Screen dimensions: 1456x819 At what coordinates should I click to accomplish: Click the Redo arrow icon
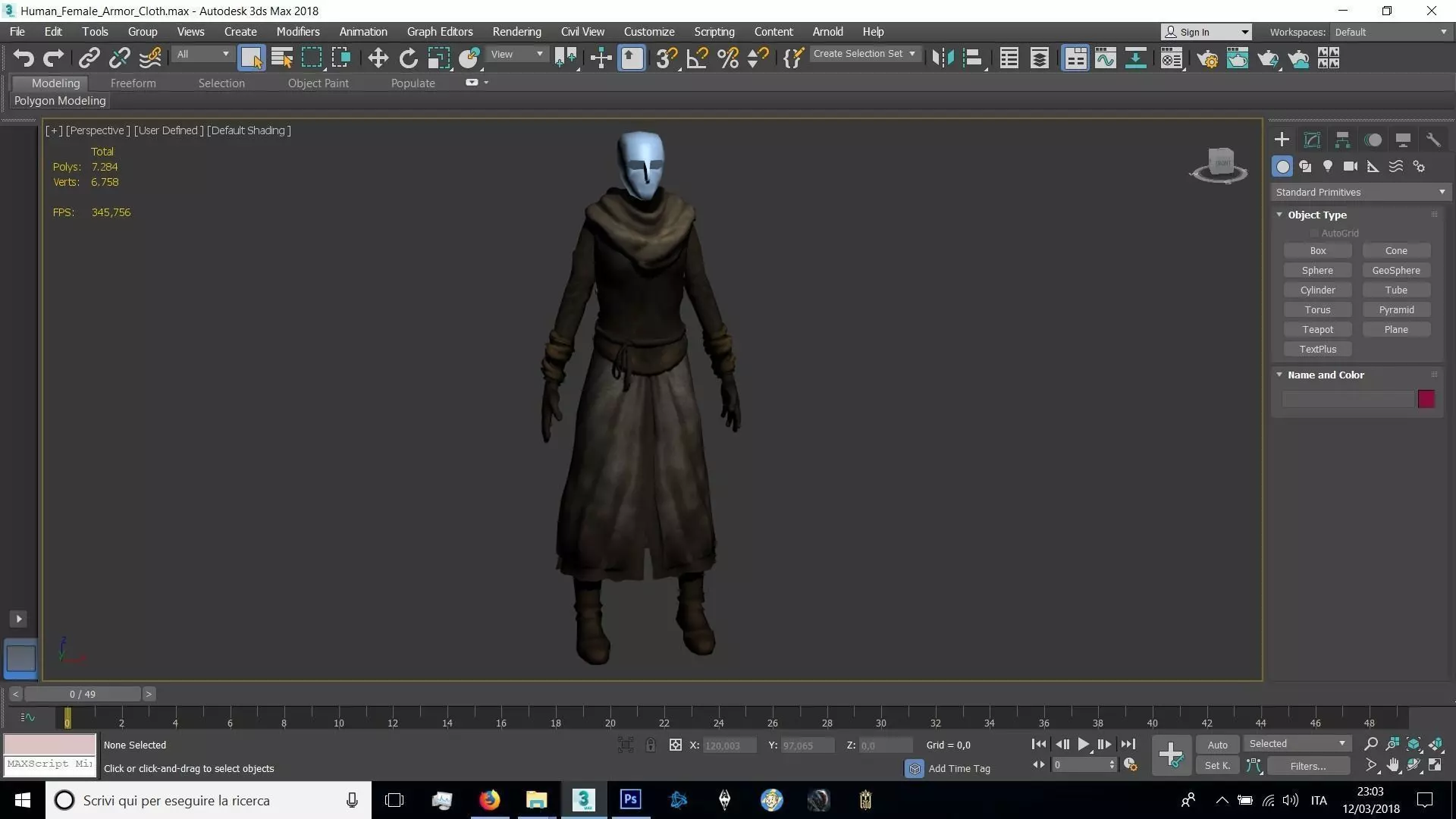54,58
